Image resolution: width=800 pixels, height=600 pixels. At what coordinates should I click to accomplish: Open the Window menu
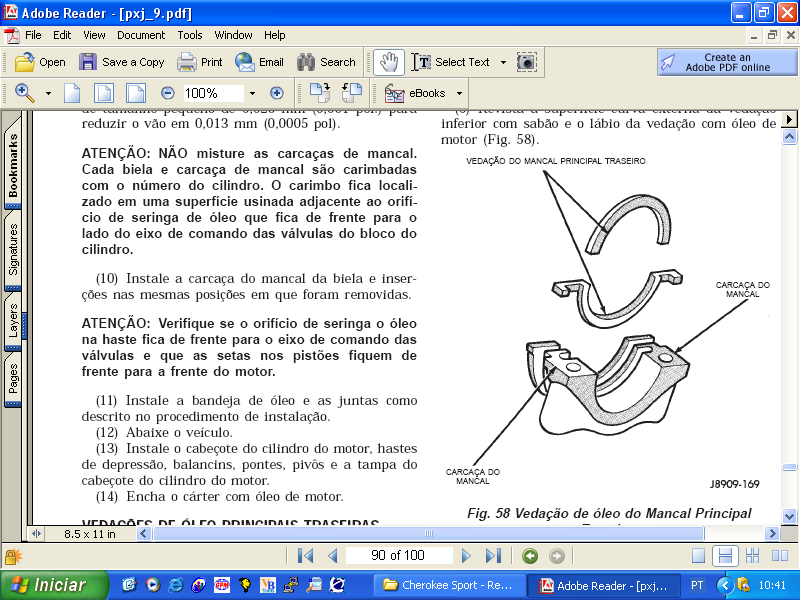click(233, 35)
